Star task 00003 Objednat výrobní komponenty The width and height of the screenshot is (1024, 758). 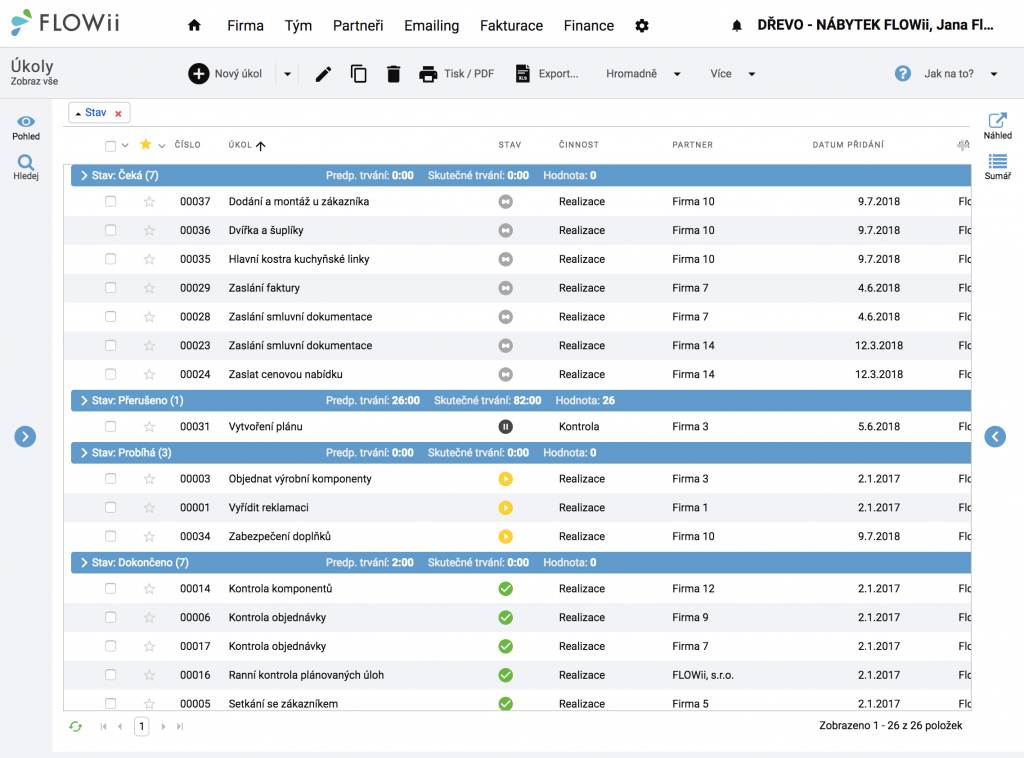click(150, 479)
